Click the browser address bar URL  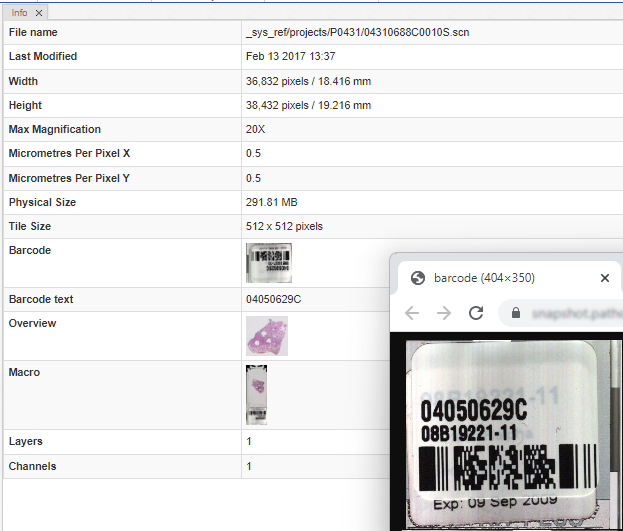pyautogui.click(x=575, y=314)
